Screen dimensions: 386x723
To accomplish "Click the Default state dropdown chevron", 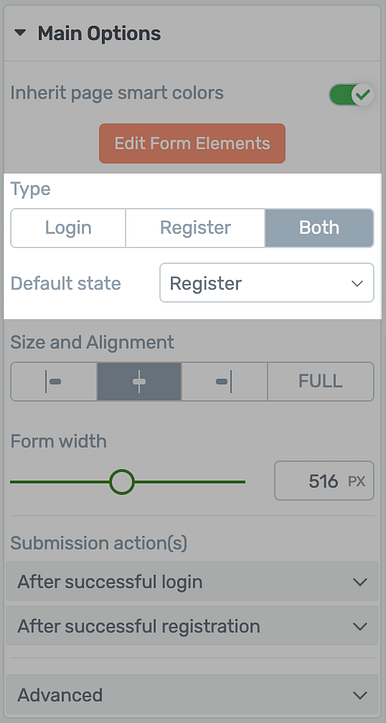I will 357,284.
